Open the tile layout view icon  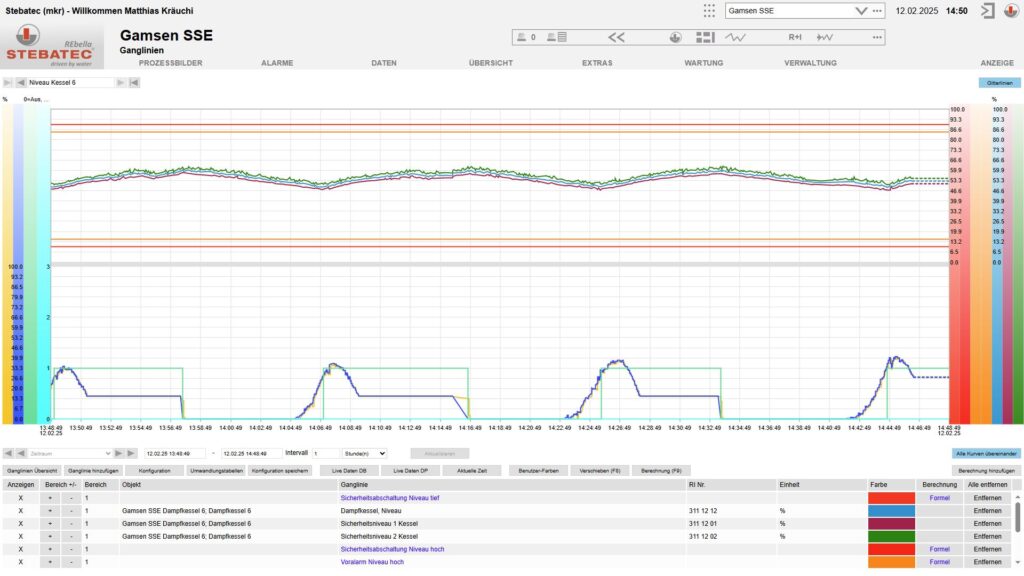705,37
